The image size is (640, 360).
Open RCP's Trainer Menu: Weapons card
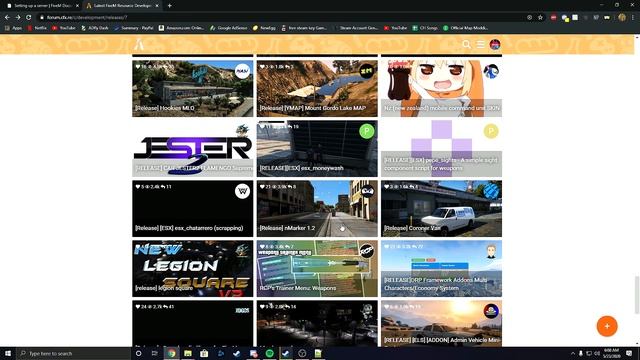coord(317,269)
